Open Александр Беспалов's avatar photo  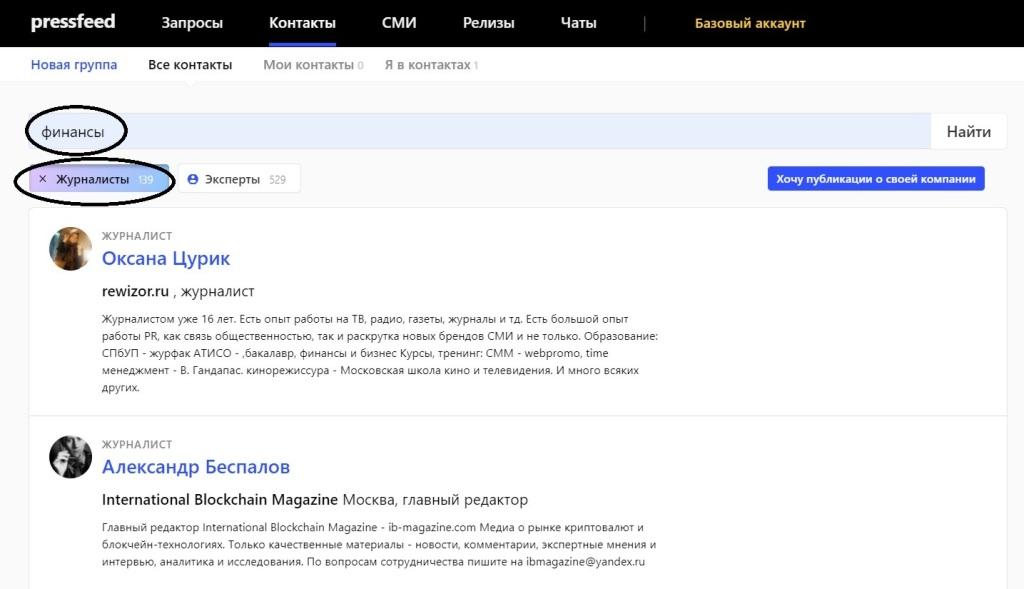point(71,457)
